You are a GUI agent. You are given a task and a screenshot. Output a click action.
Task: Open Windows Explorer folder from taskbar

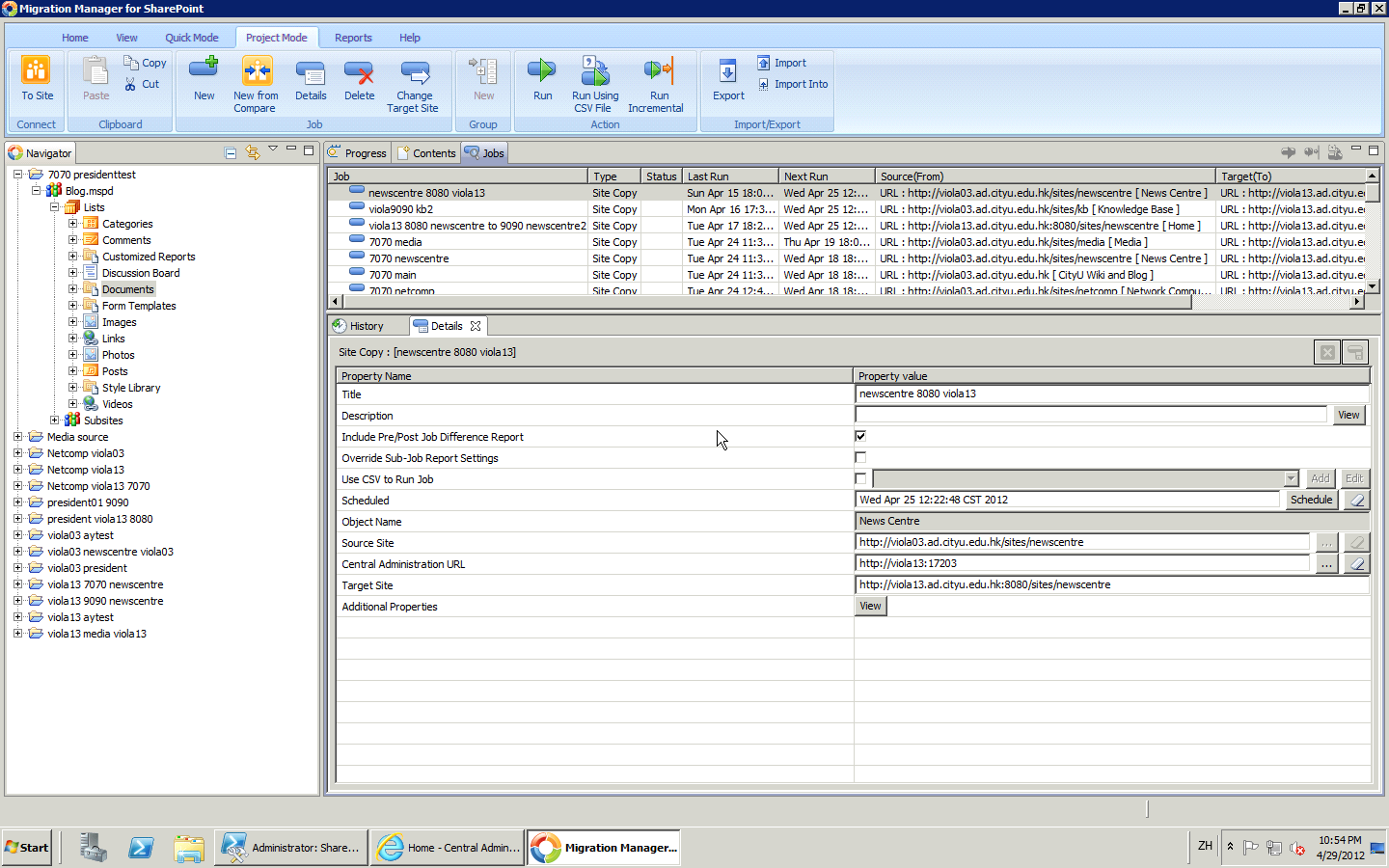click(189, 848)
